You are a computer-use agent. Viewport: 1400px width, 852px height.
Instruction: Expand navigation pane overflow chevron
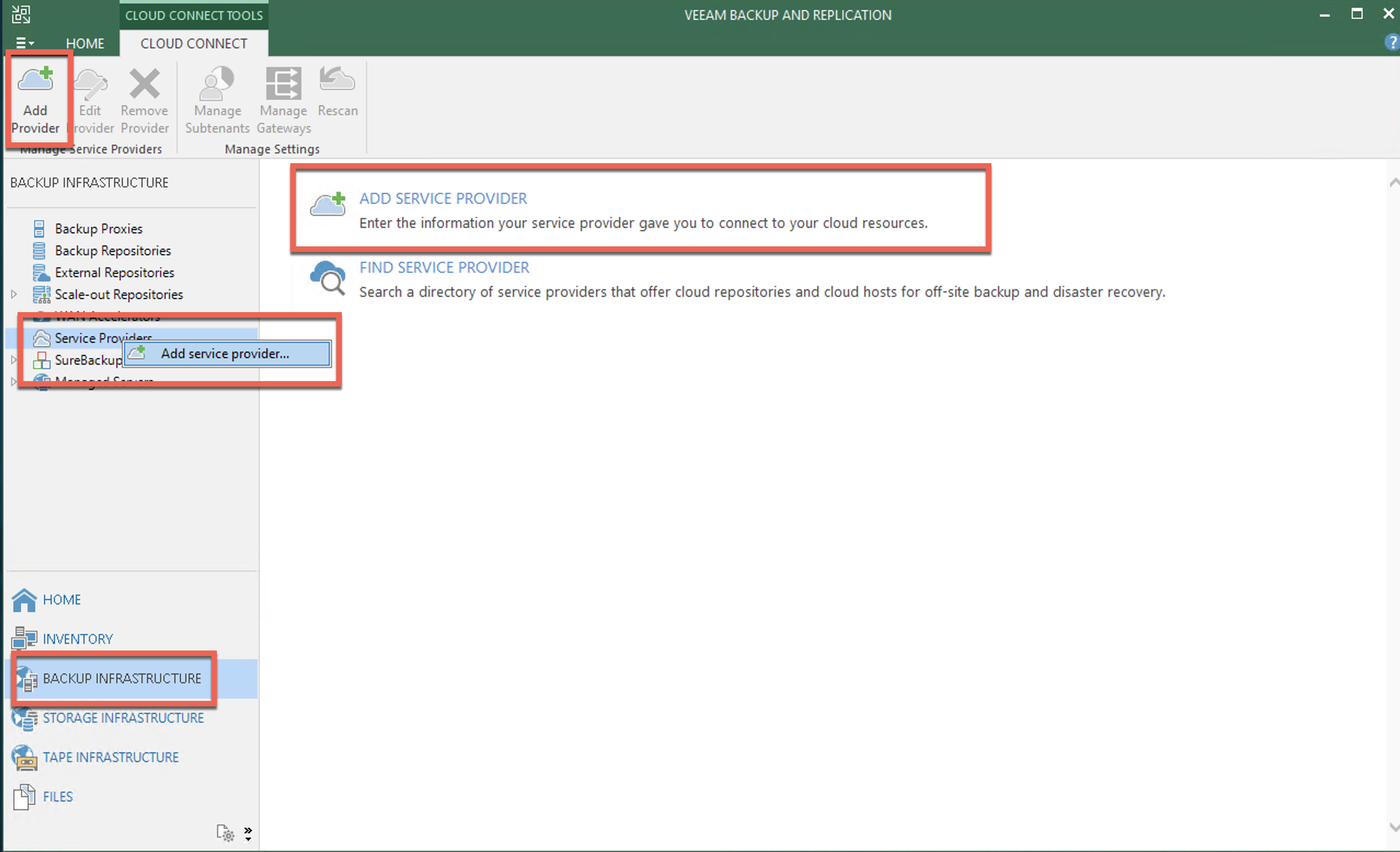(248, 833)
